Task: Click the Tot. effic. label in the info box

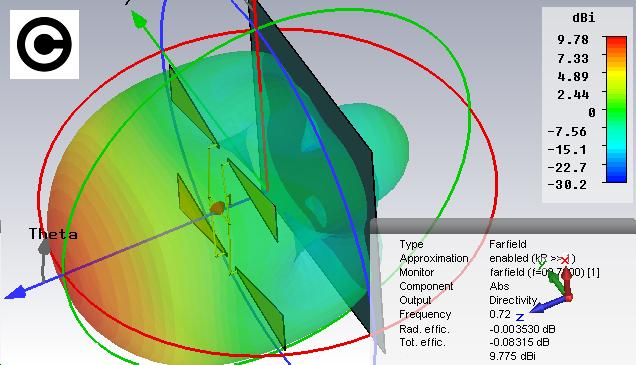Action: (422, 342)
